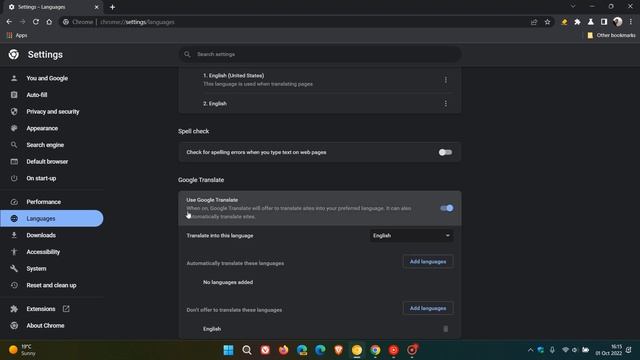Open You and Google settings
Screen dimensions: 640x360
pos(47,78)
